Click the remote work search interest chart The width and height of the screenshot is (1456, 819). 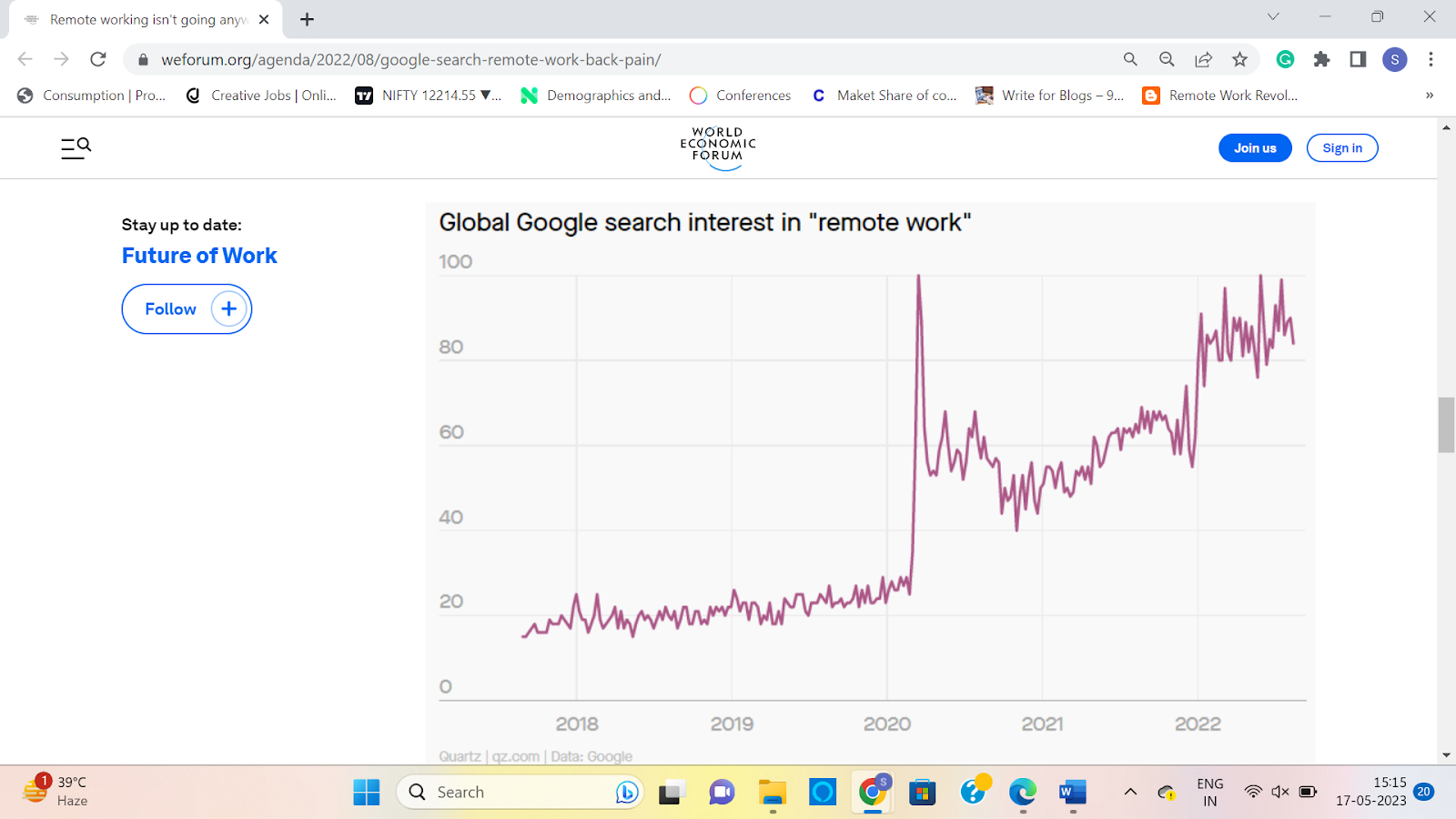click(x=871, y=482)
